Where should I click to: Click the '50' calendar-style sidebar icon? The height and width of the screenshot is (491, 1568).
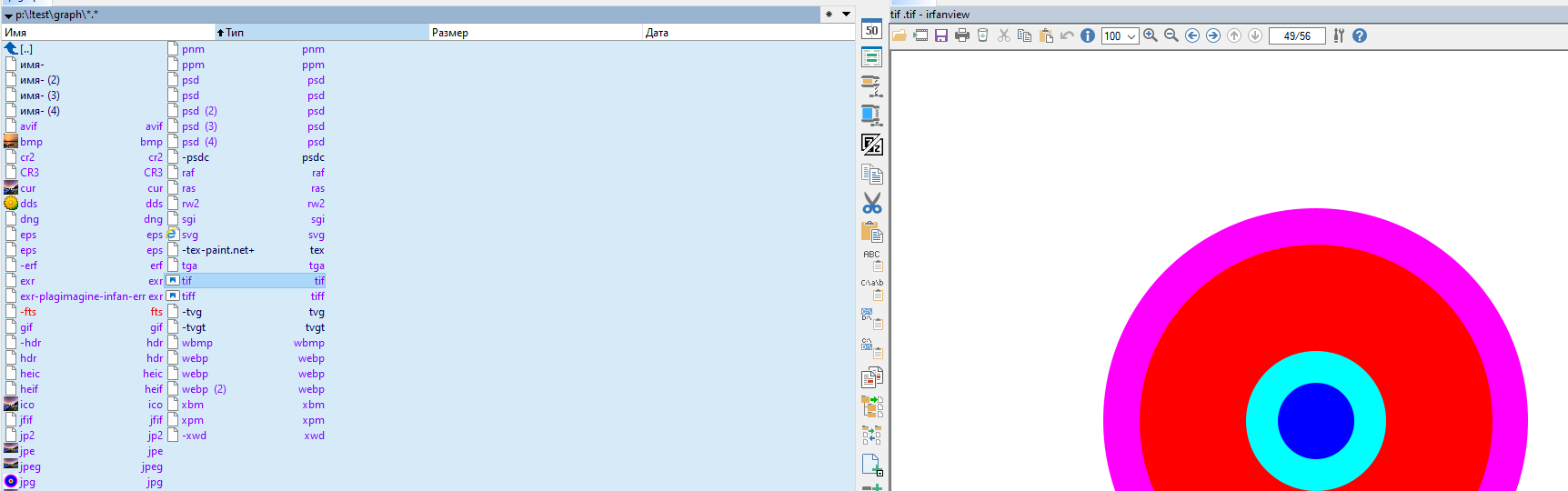point(871,29)
